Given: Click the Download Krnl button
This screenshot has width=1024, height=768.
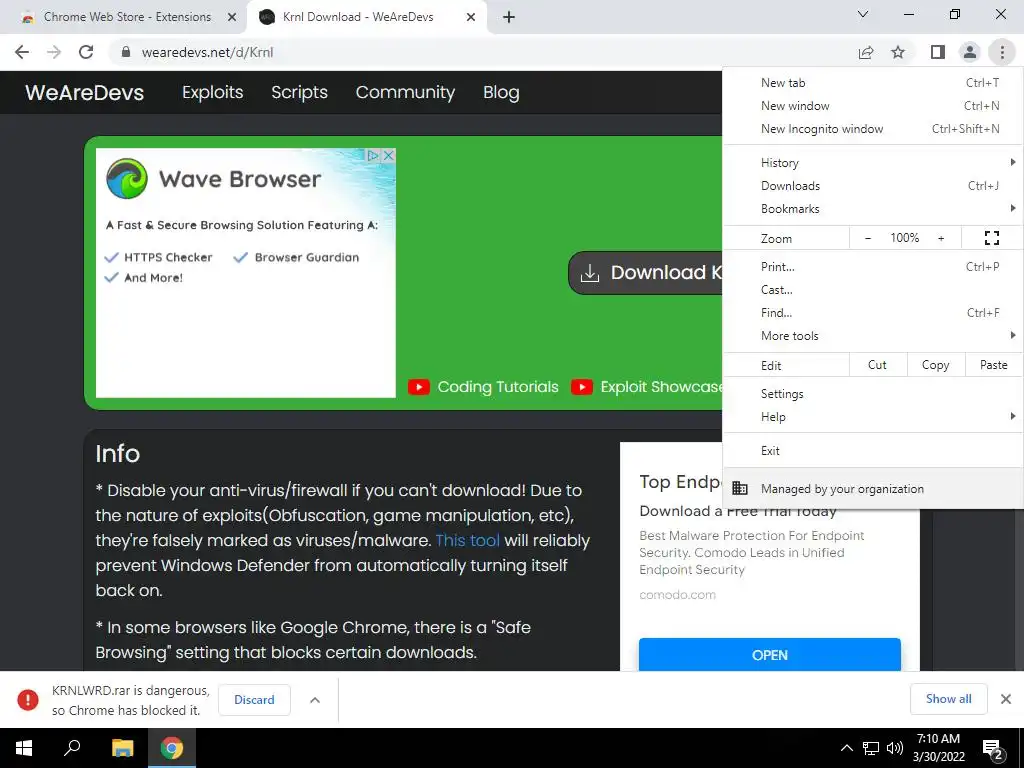Looking at the screenshot, I should (646, 273).
